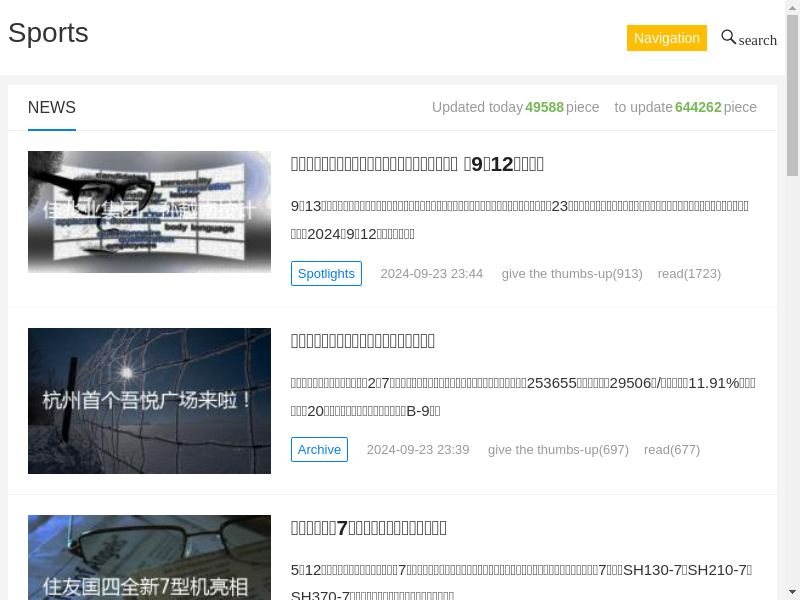The height and width of the screenshot is (600, 800).
Task: Click give the thumbs-up(913)
Action: (x=572, y=274)
